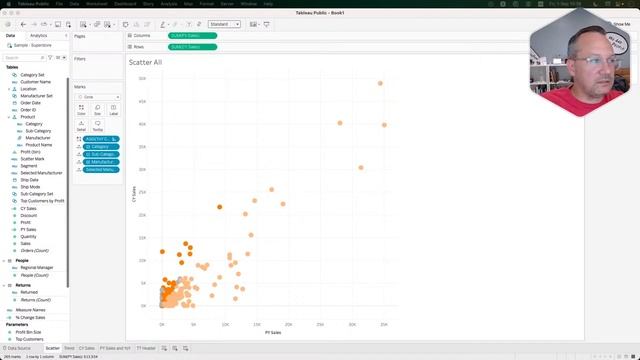
Task: Collapse the Returns table section
Action: click(x=4, y=285)
